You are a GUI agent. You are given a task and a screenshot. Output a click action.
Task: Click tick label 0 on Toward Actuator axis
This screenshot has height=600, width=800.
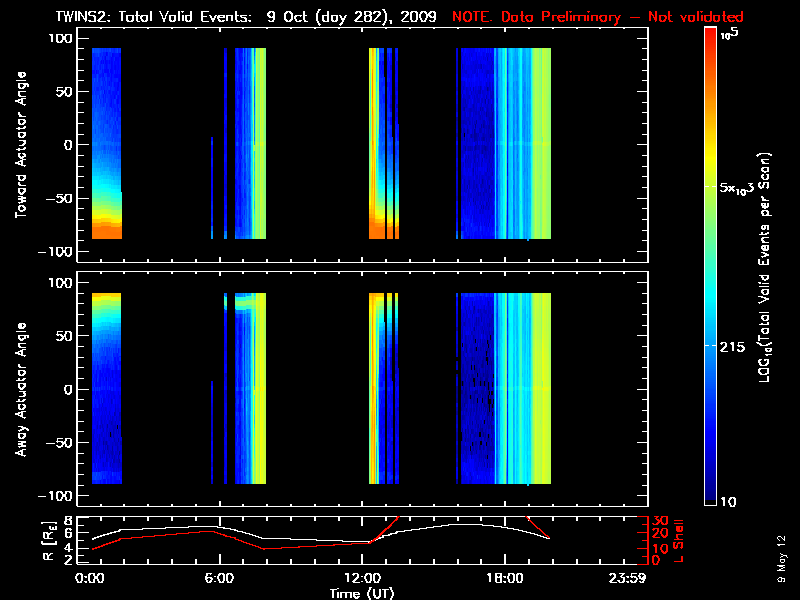pos(68,145)
